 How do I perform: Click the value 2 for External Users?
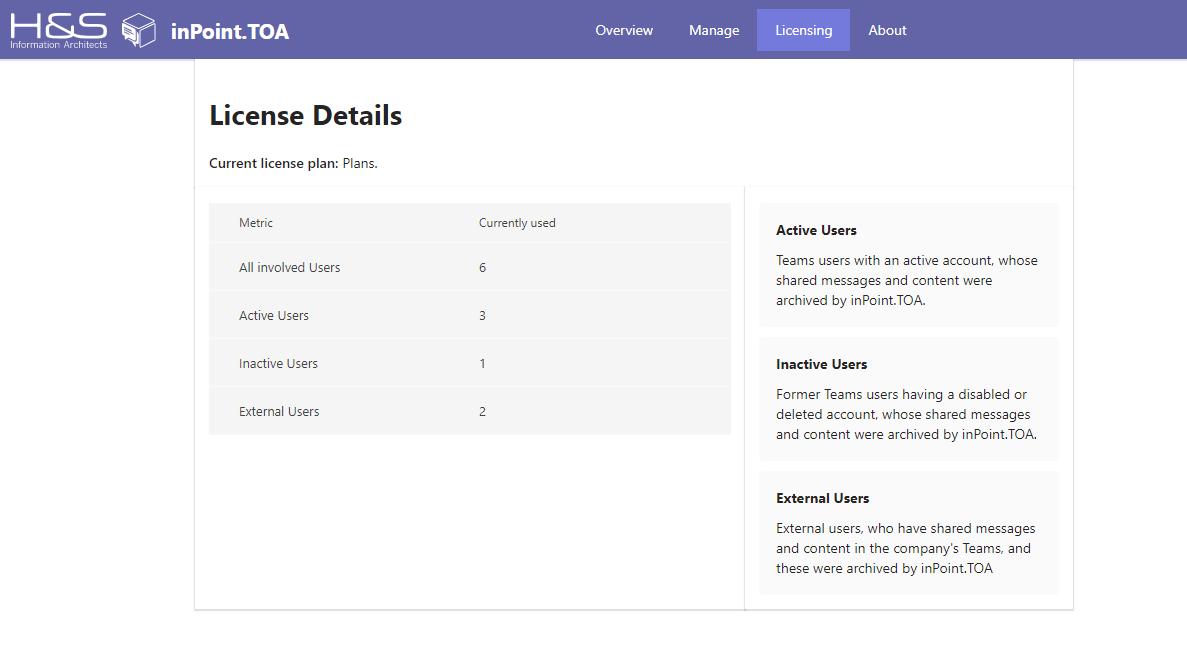point(482,412)
